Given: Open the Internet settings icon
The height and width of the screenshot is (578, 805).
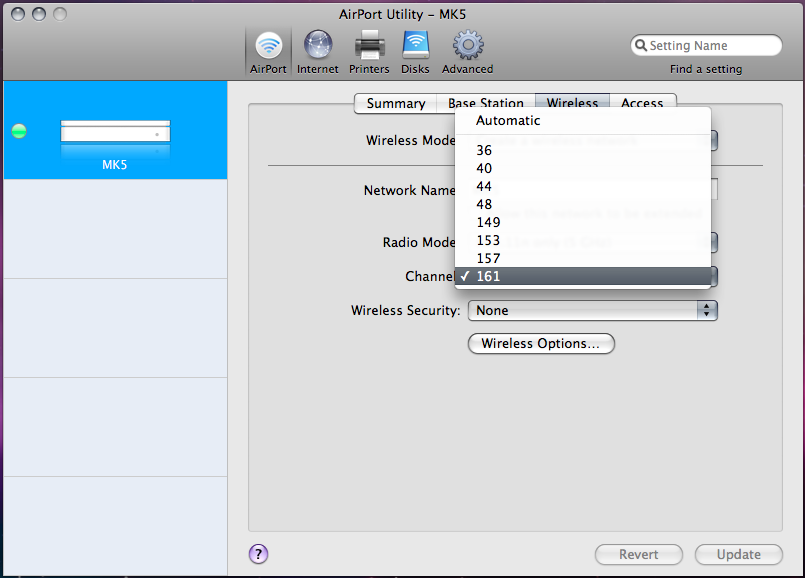Looking at the screenshot, I should [317, 52].
